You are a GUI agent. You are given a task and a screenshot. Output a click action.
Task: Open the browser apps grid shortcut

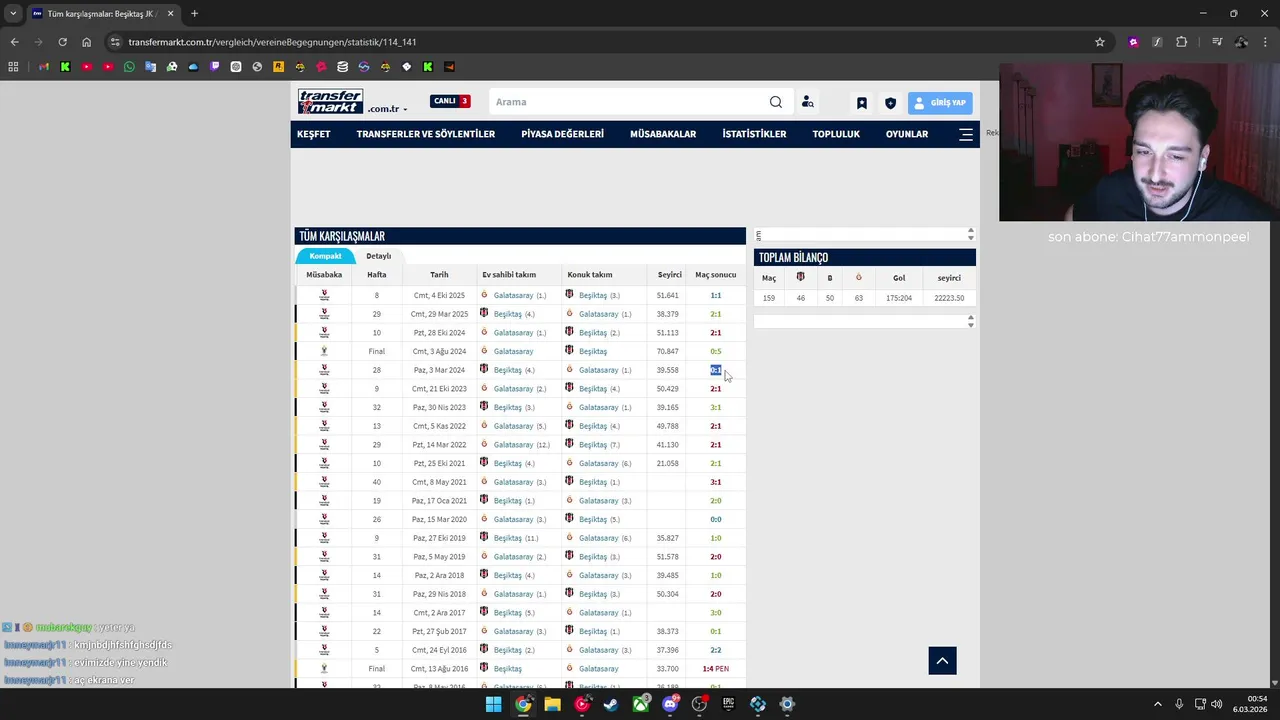[13, 67]
